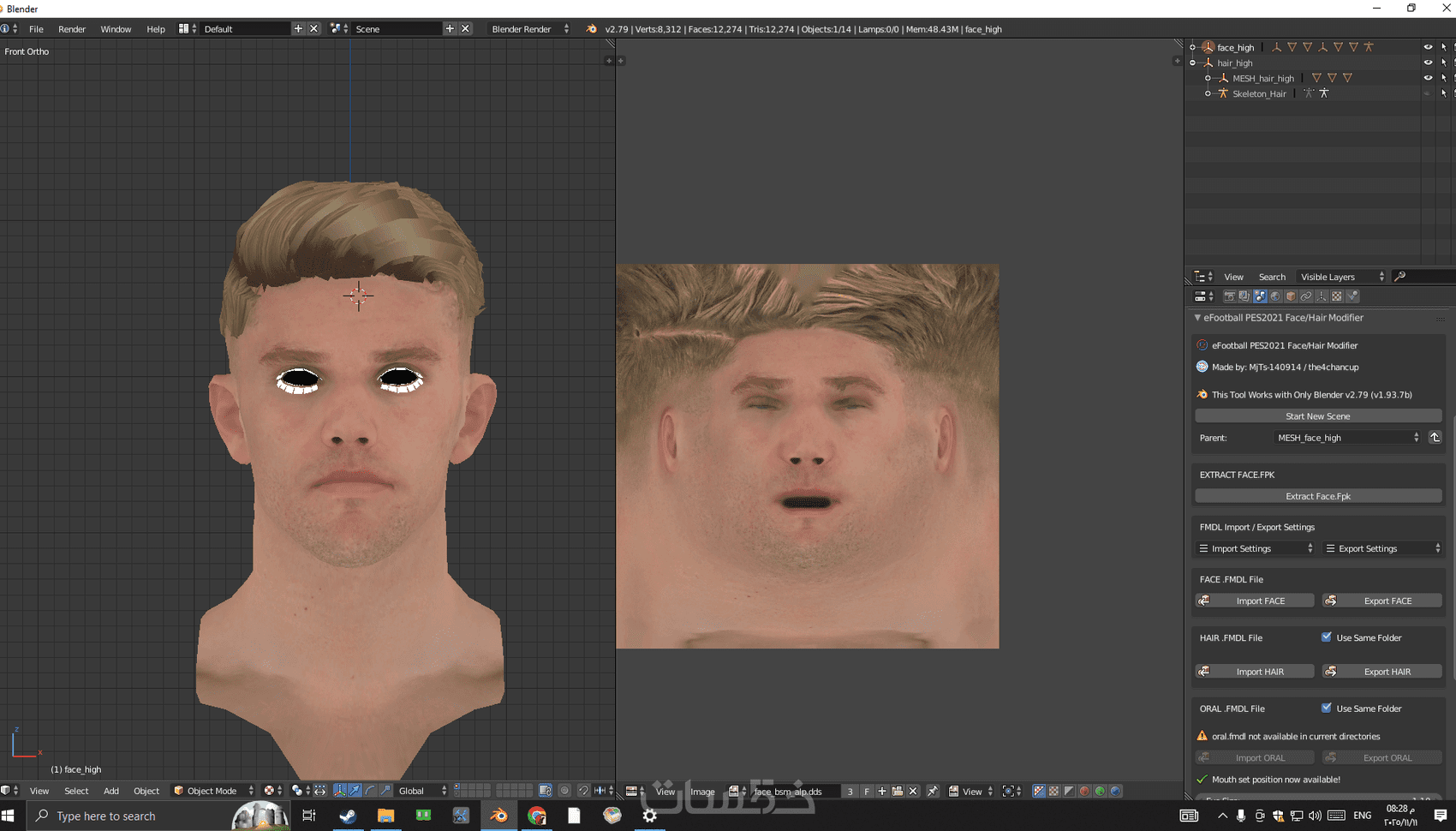Click the manipulate center points icon

320,791
